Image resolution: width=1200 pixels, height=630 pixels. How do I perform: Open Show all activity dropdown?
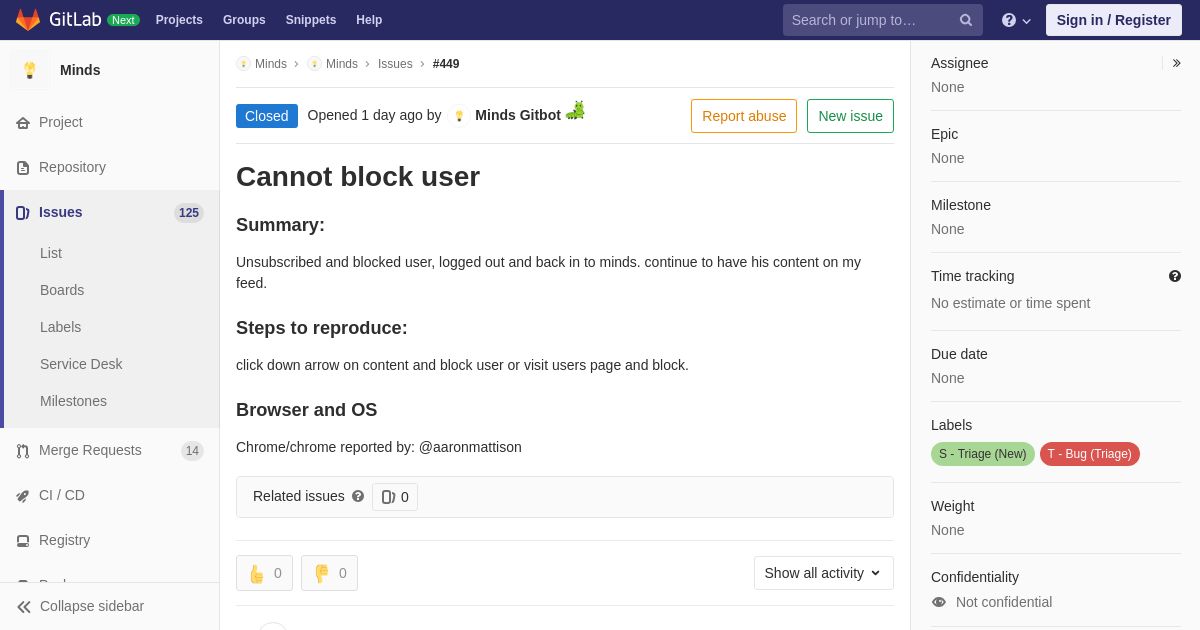coord(824,573)
